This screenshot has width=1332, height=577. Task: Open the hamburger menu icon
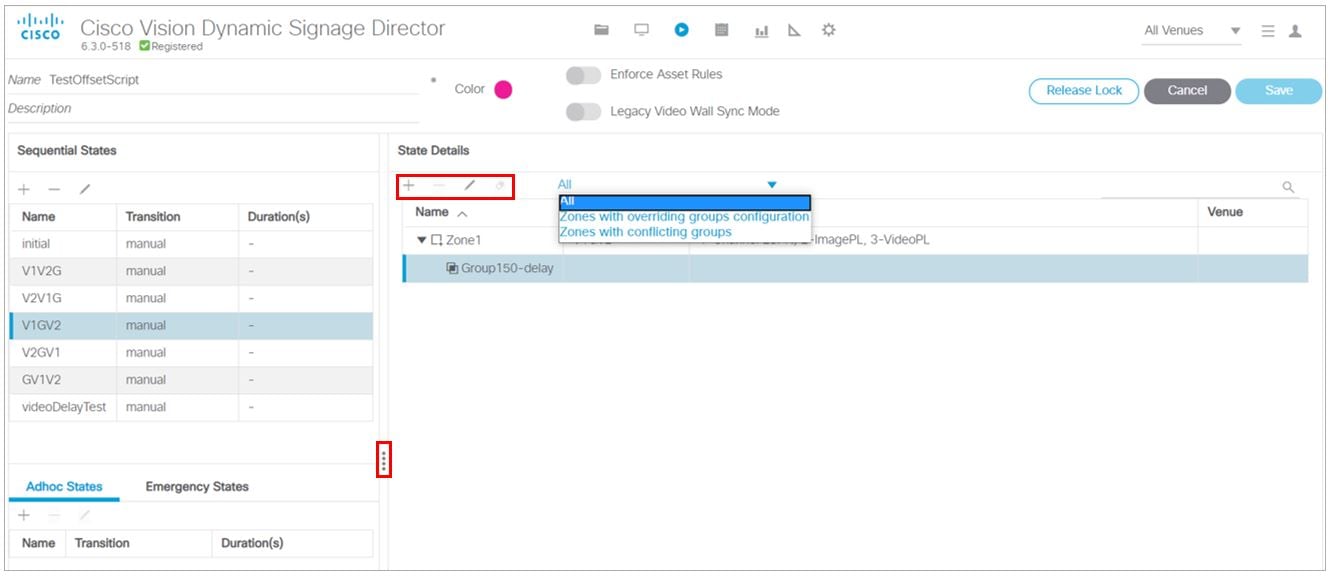coord(1267,31)
